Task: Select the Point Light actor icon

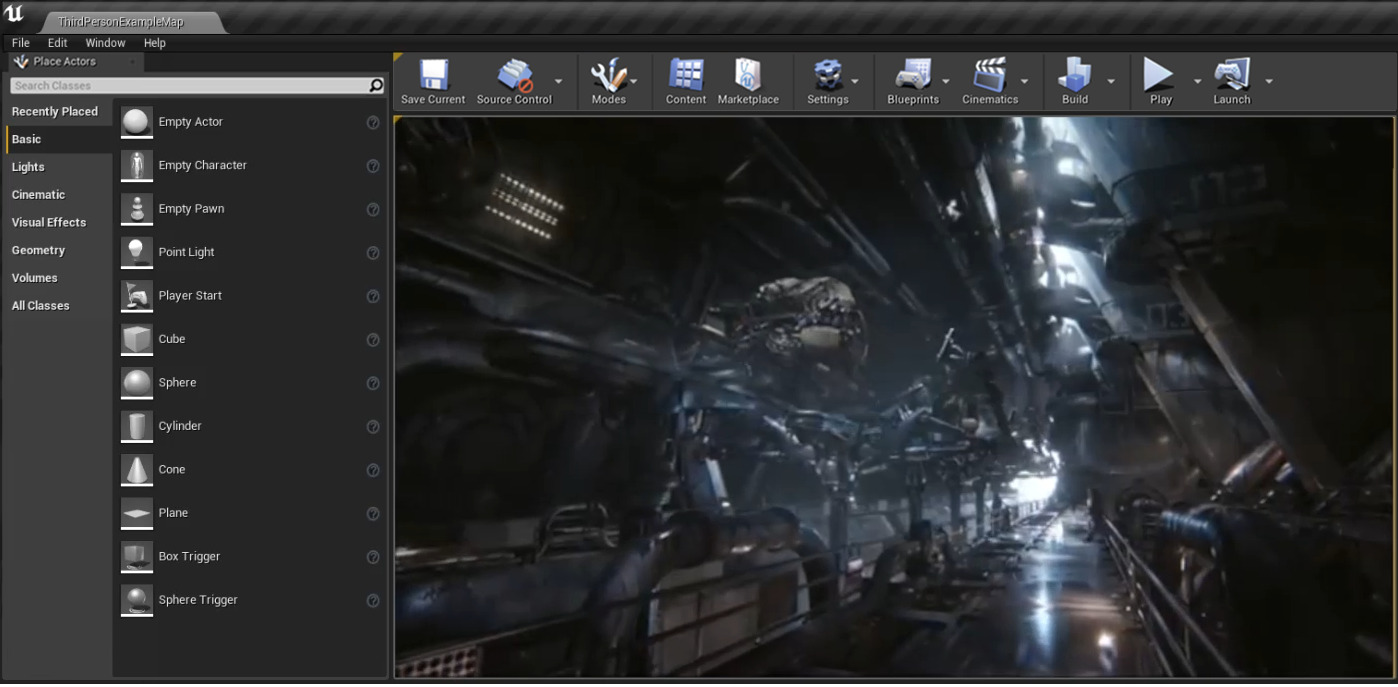Action: [137, 252]
